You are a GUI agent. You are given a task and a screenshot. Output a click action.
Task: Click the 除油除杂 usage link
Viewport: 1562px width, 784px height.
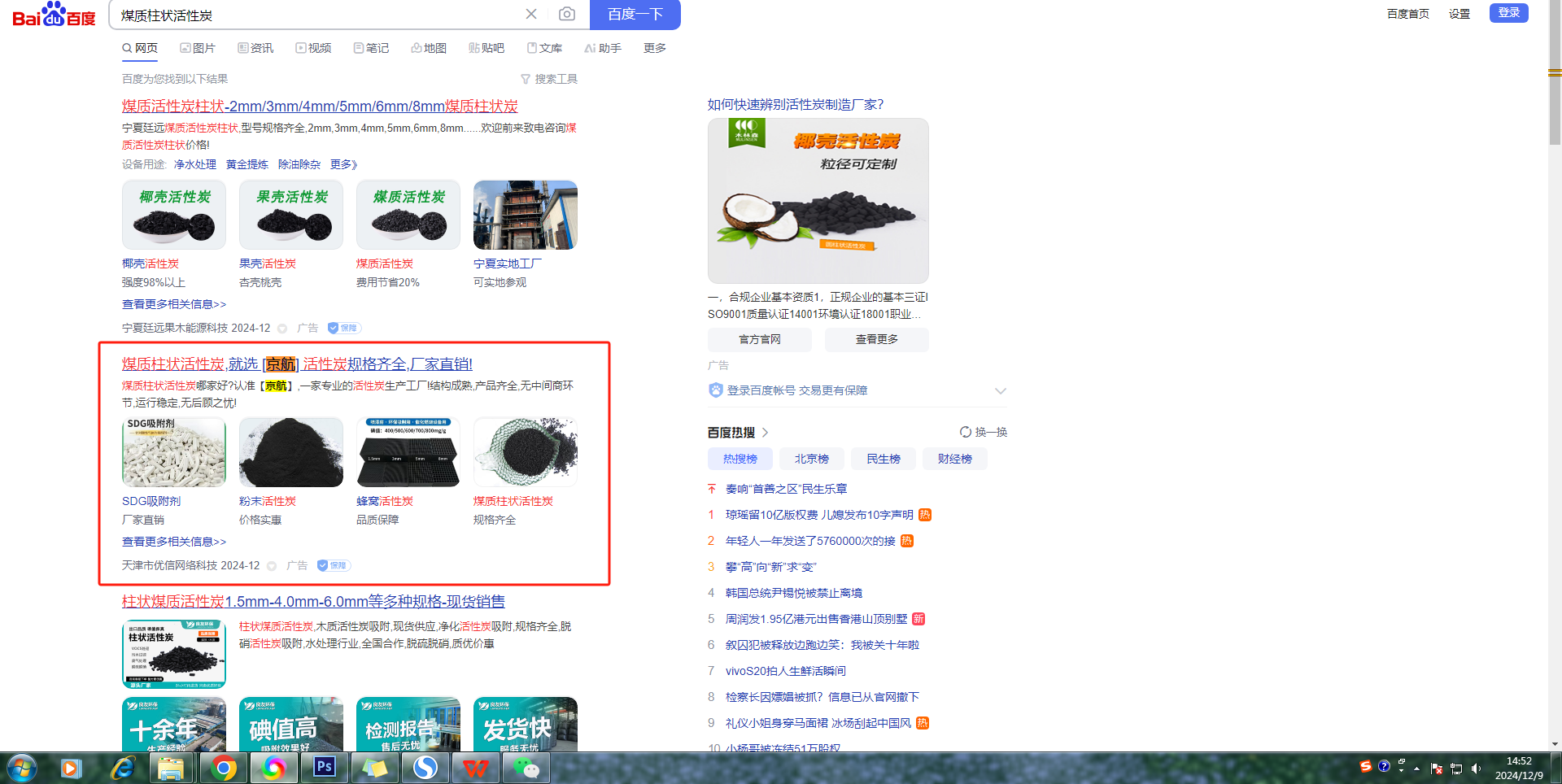(x=299, y=164)
